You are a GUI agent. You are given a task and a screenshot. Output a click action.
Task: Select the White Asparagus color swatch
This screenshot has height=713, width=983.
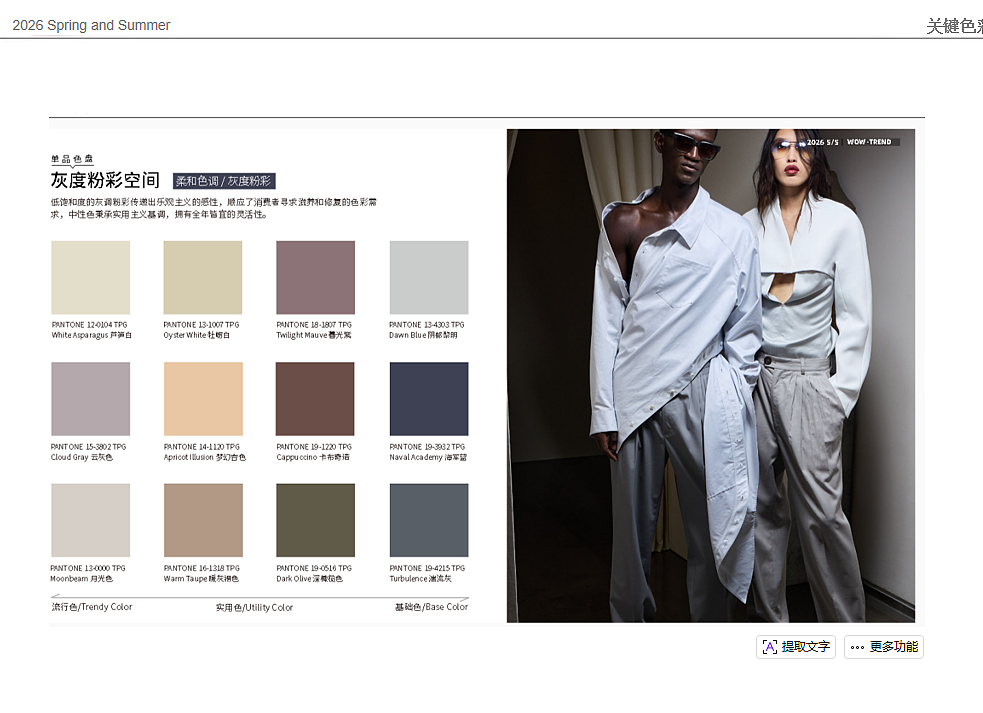point(91,277)
